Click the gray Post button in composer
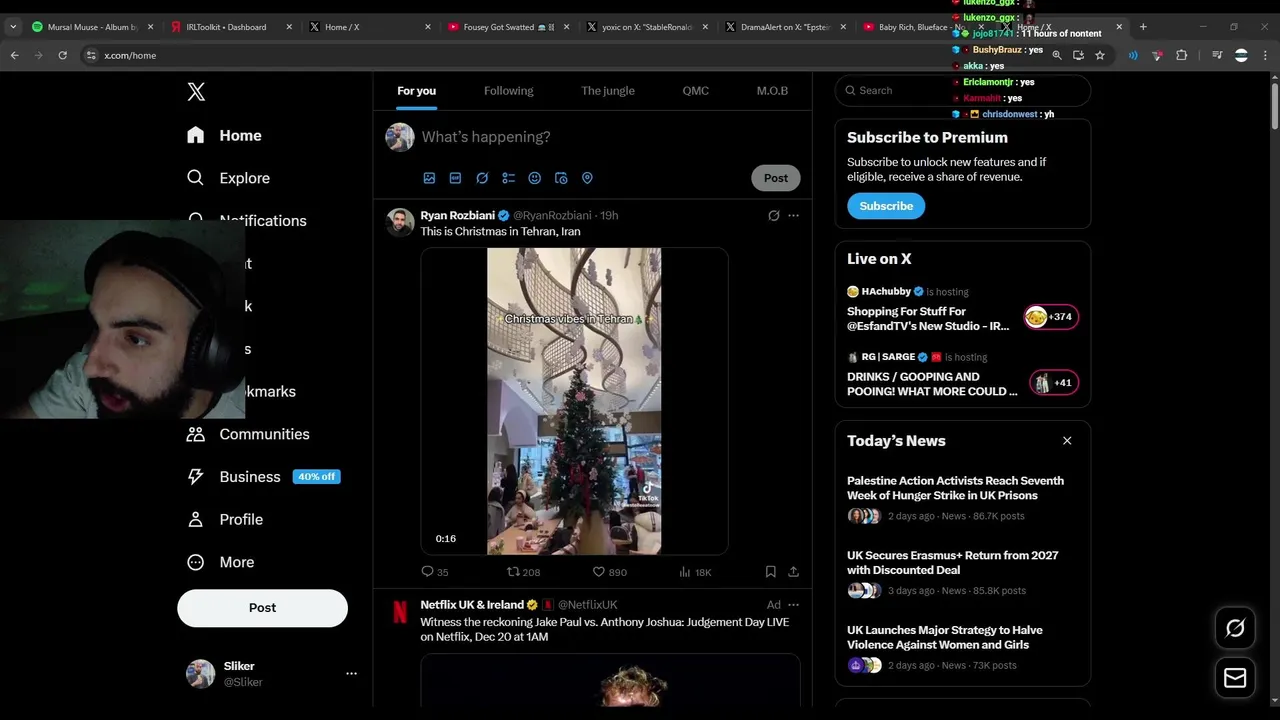Viewport: 1280px width, 720px height. pos(776,178)
